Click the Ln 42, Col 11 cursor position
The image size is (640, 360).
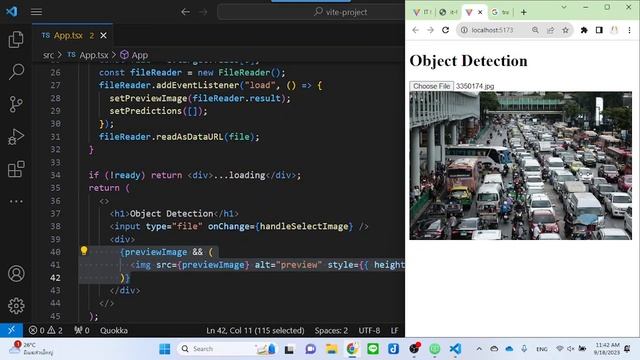coord(255,330)
